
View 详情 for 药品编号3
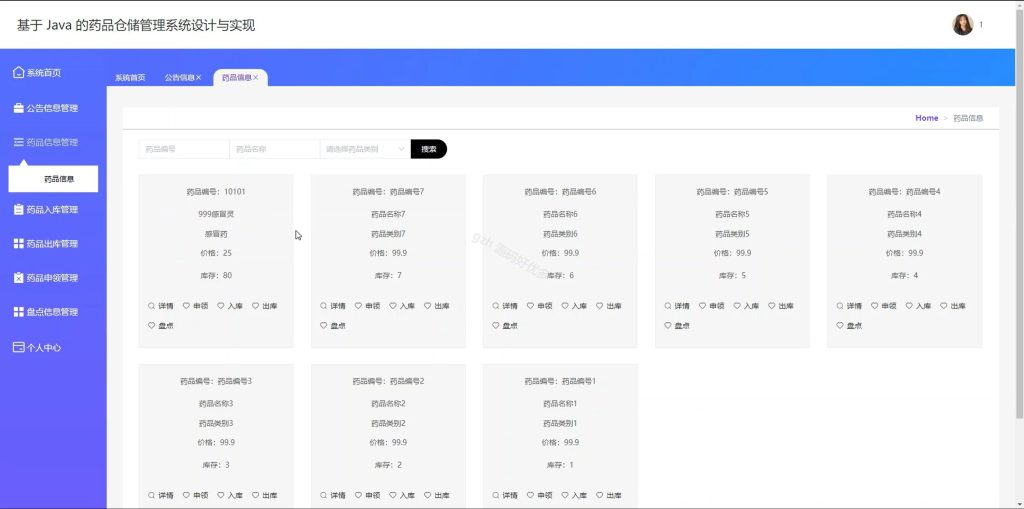161,495
